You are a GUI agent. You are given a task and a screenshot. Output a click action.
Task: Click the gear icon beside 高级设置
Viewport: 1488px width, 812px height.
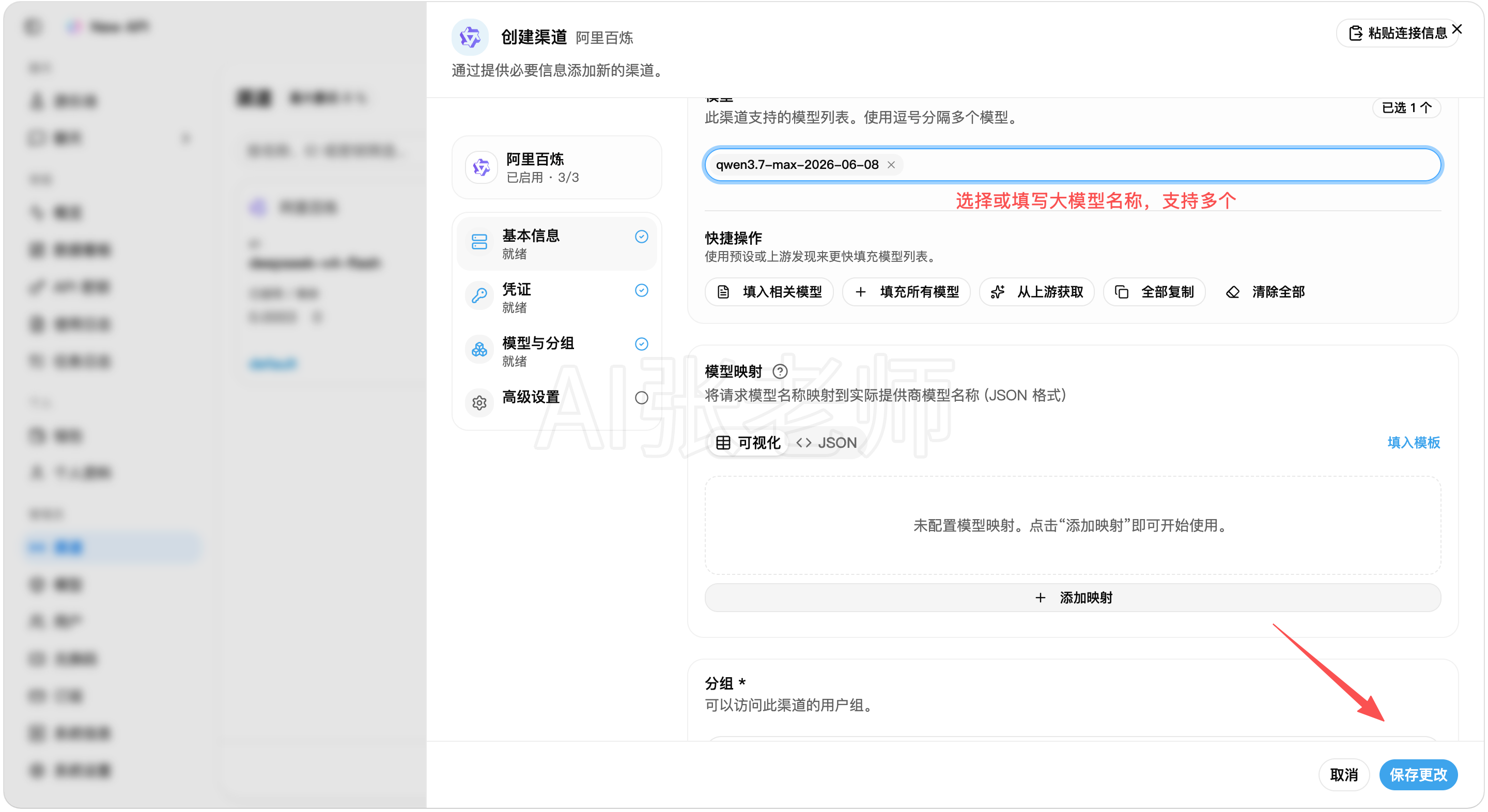[x=479, y=402]
